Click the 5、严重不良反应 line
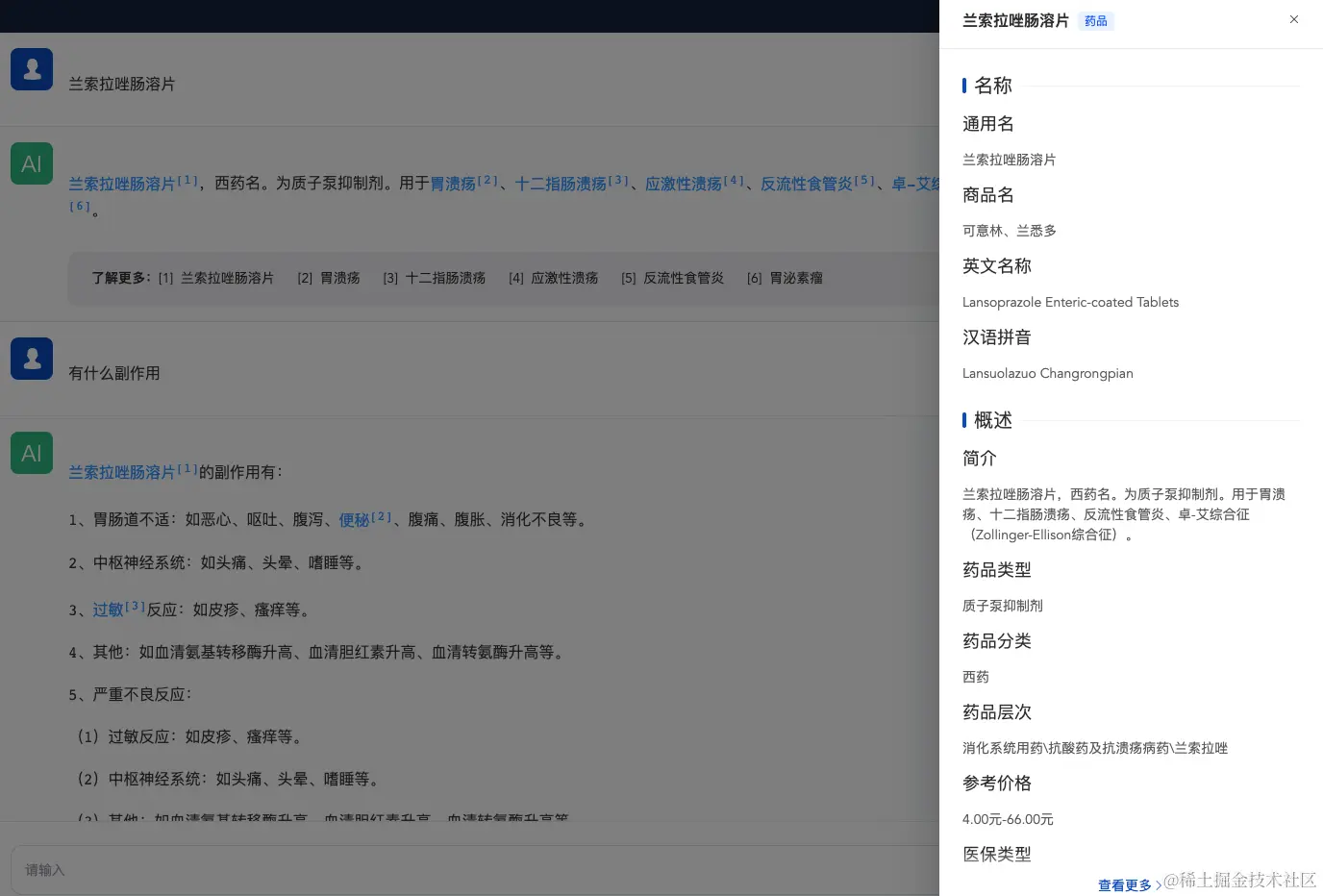Image resolution: width=1323 pixels, height=896 pixels. click(131, 694)
